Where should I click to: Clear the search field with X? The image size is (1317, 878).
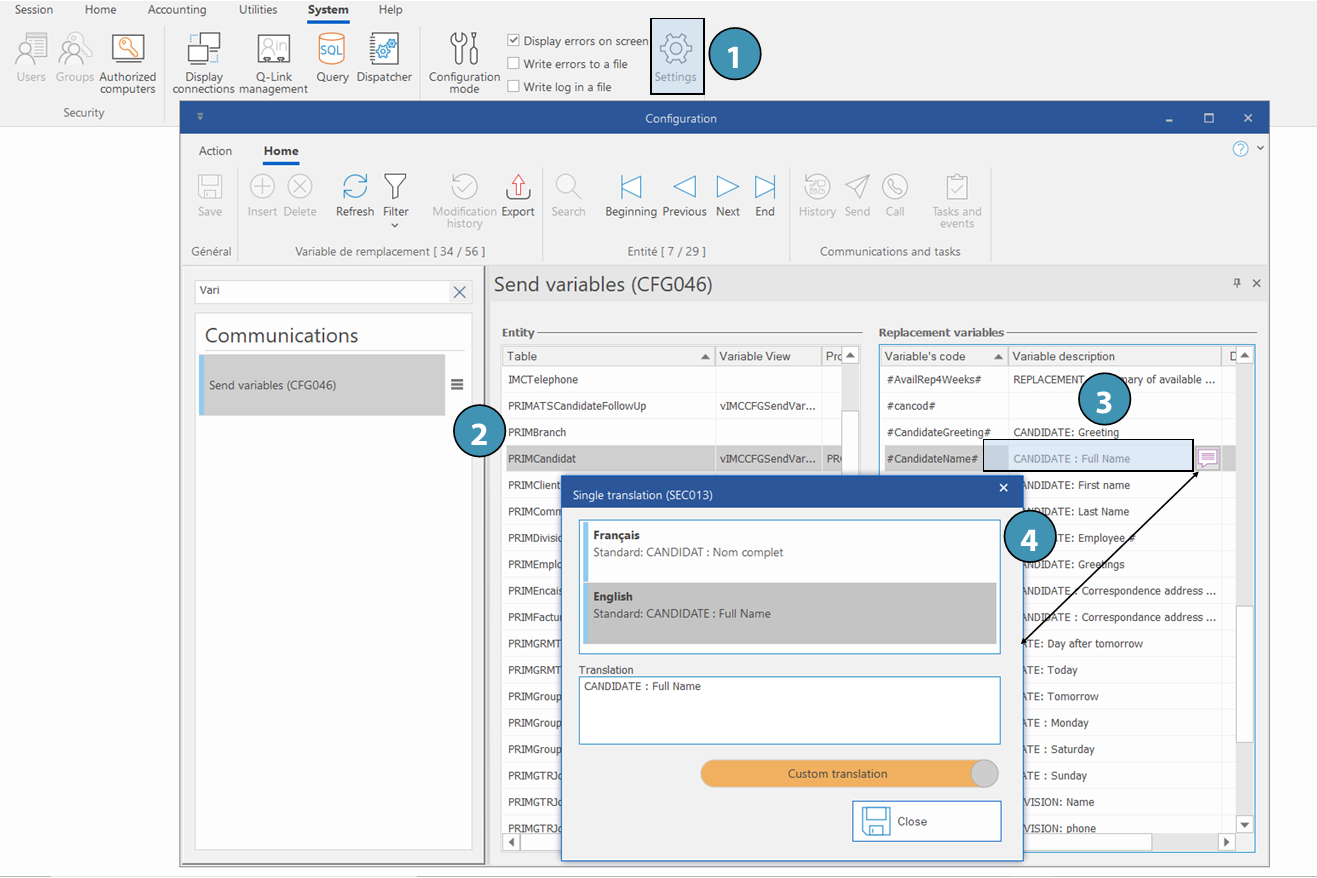coord(460,292)
